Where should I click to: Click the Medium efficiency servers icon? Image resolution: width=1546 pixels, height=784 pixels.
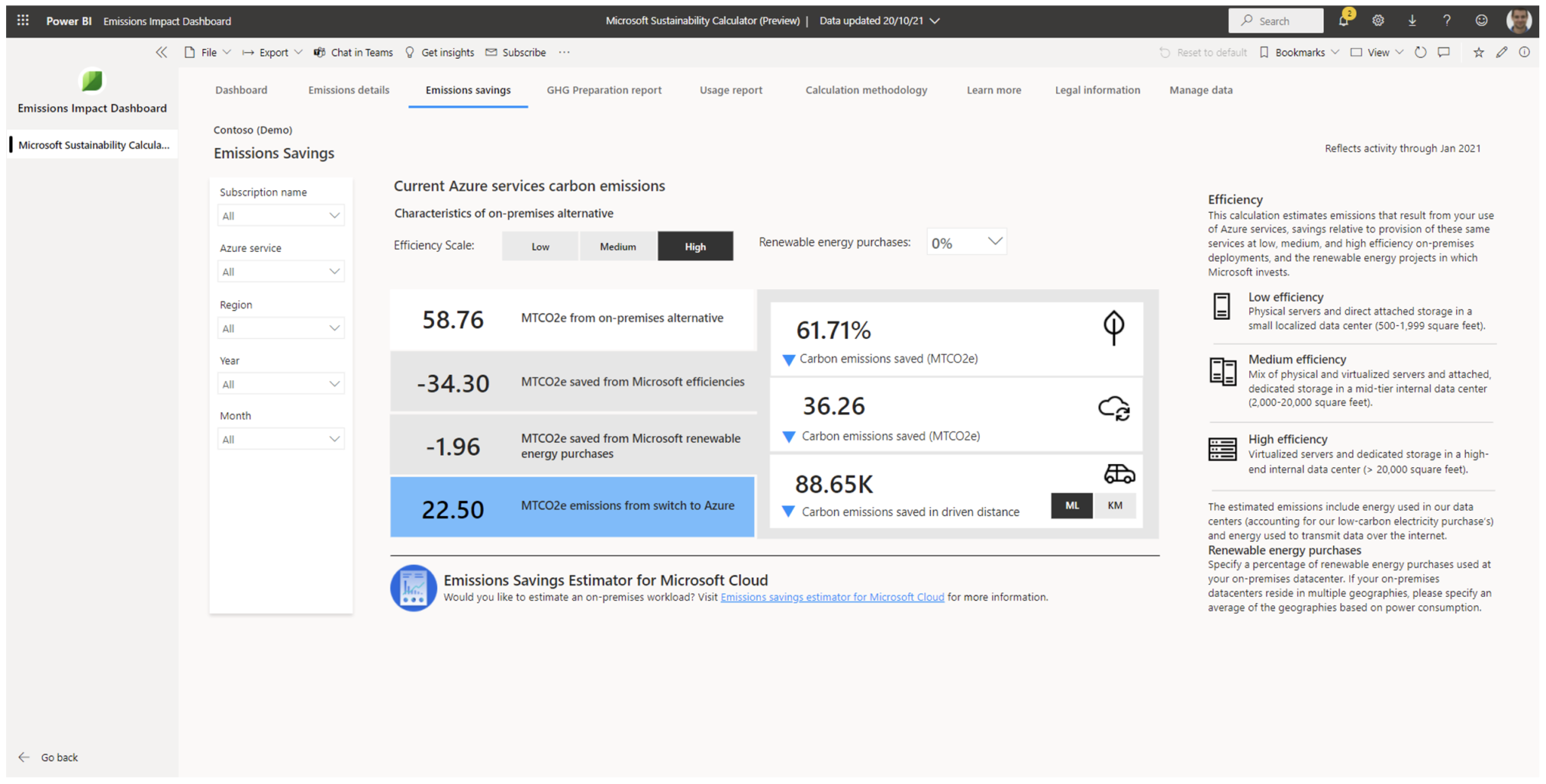pyautogui.click(x=1223, y=372)
